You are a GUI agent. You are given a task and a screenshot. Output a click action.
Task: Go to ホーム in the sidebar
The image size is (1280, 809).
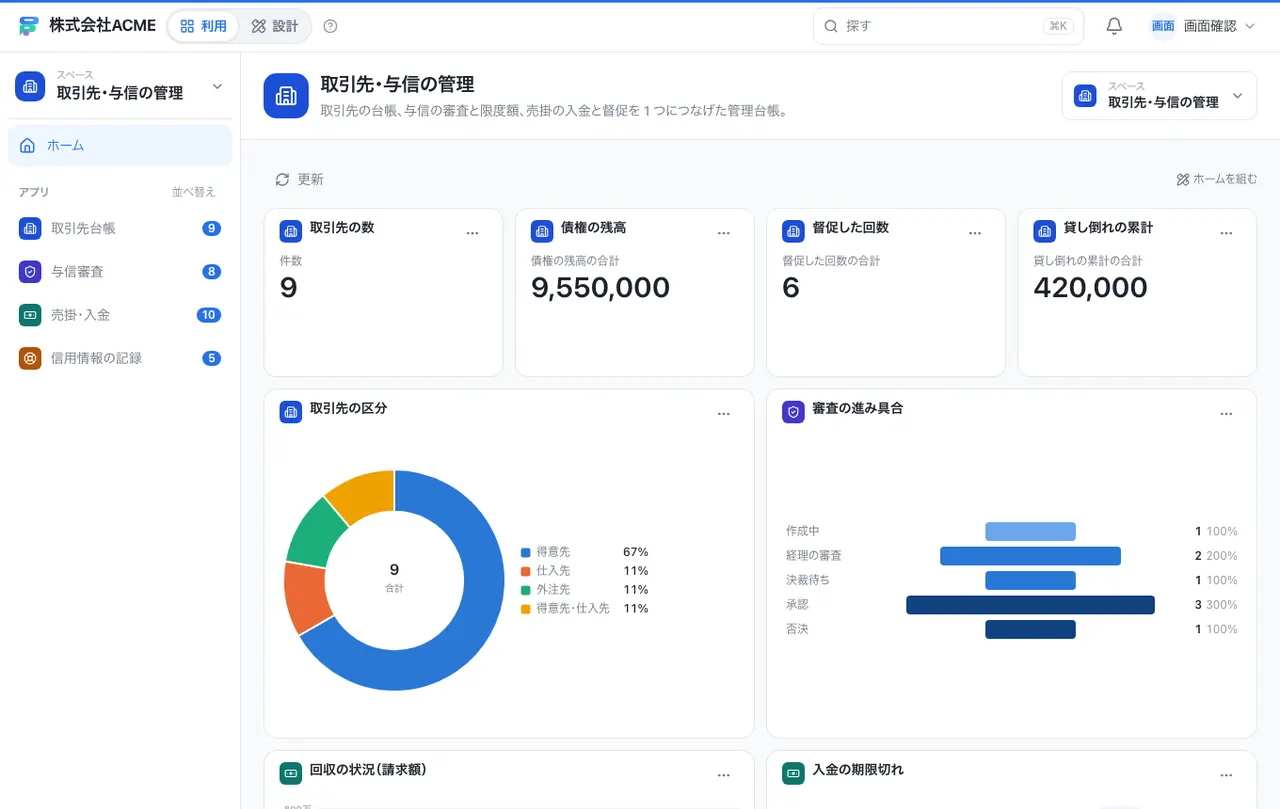tap(120, 146)
